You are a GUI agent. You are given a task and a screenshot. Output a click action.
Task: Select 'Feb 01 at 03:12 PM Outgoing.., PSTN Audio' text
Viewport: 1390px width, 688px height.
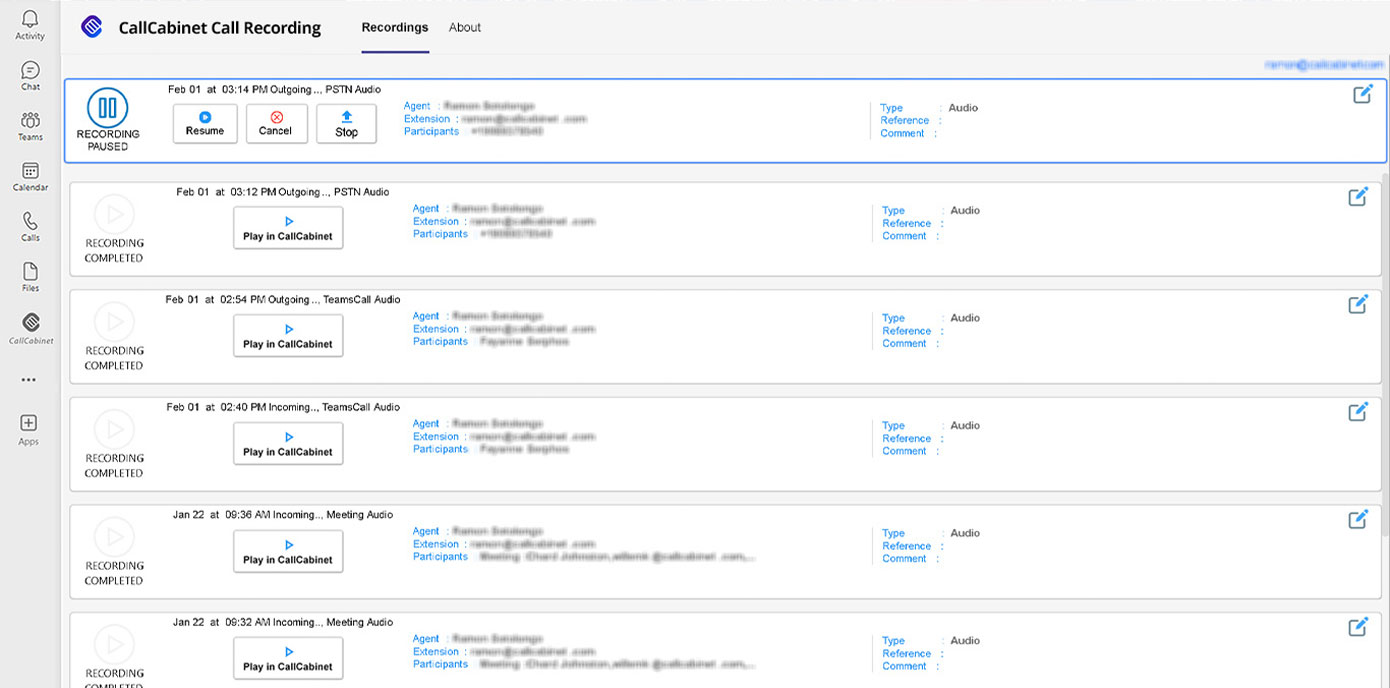click(x=283, y=192)
